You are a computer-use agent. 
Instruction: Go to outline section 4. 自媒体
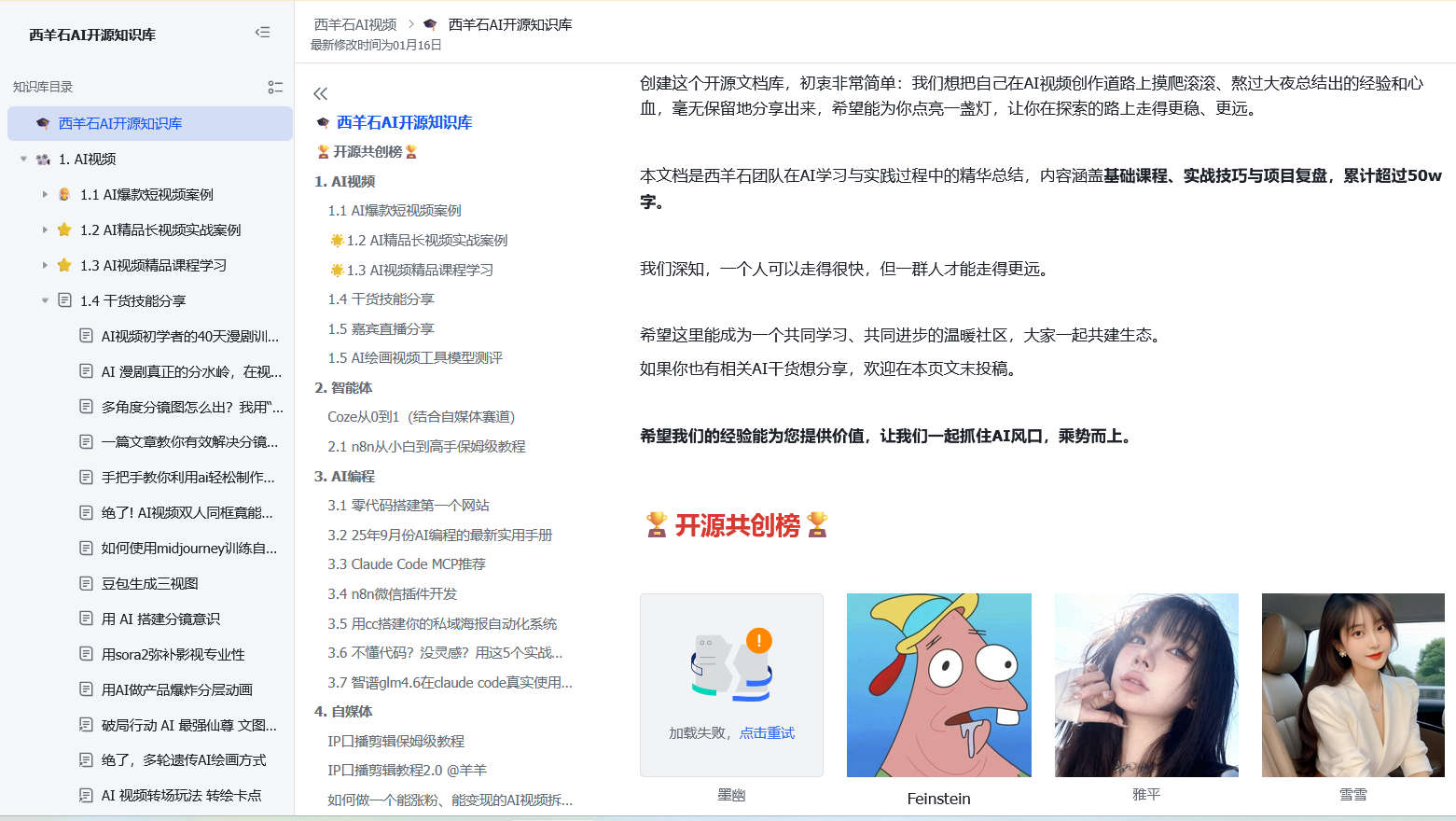(343, 711)
